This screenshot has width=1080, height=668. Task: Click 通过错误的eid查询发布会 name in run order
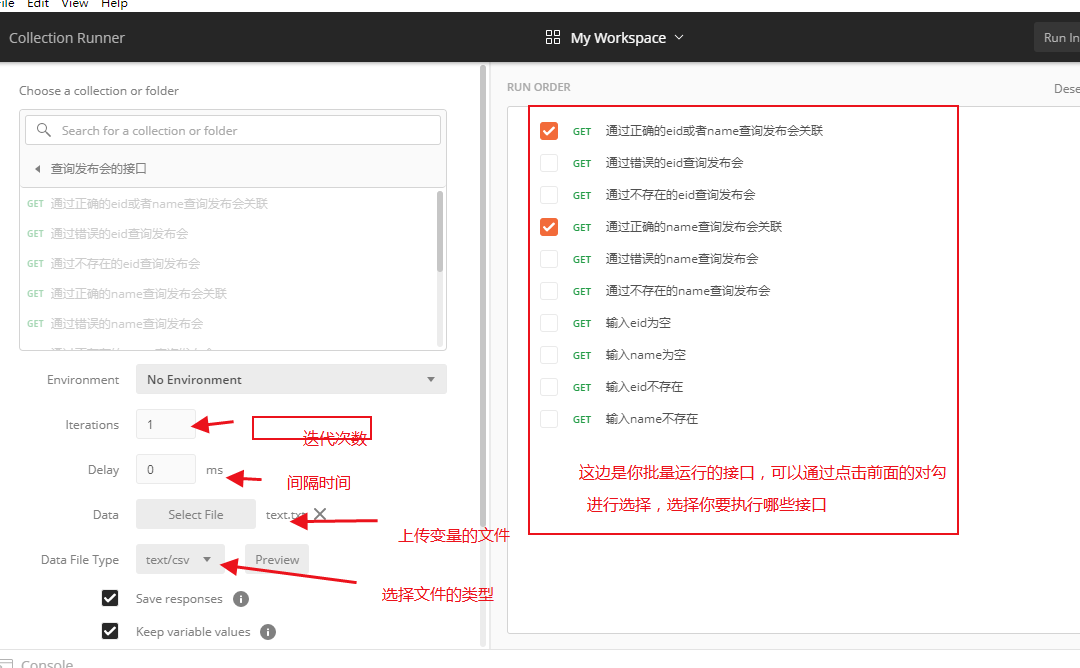[674, 163]
